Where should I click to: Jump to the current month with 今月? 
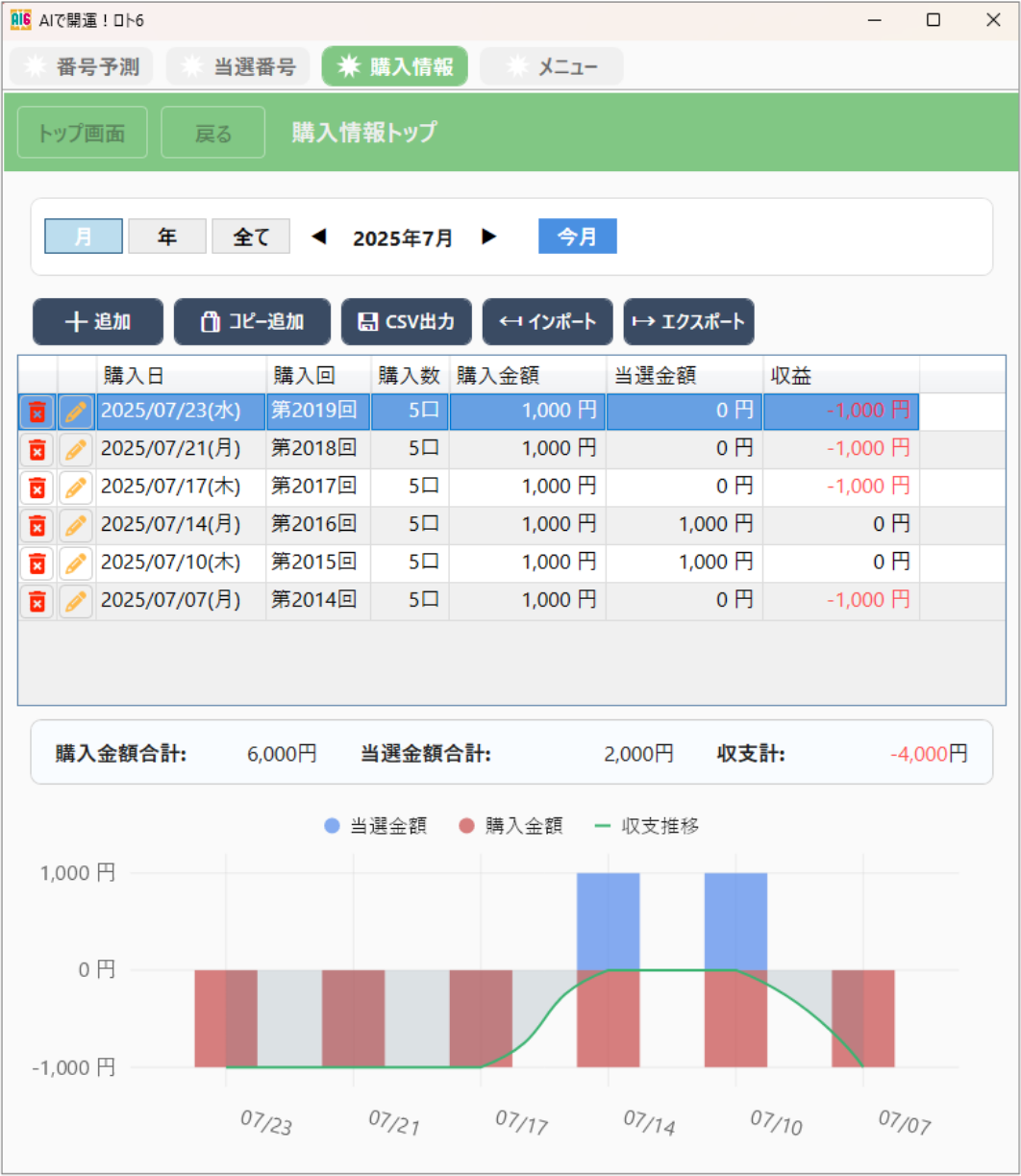tap(578, 236)
